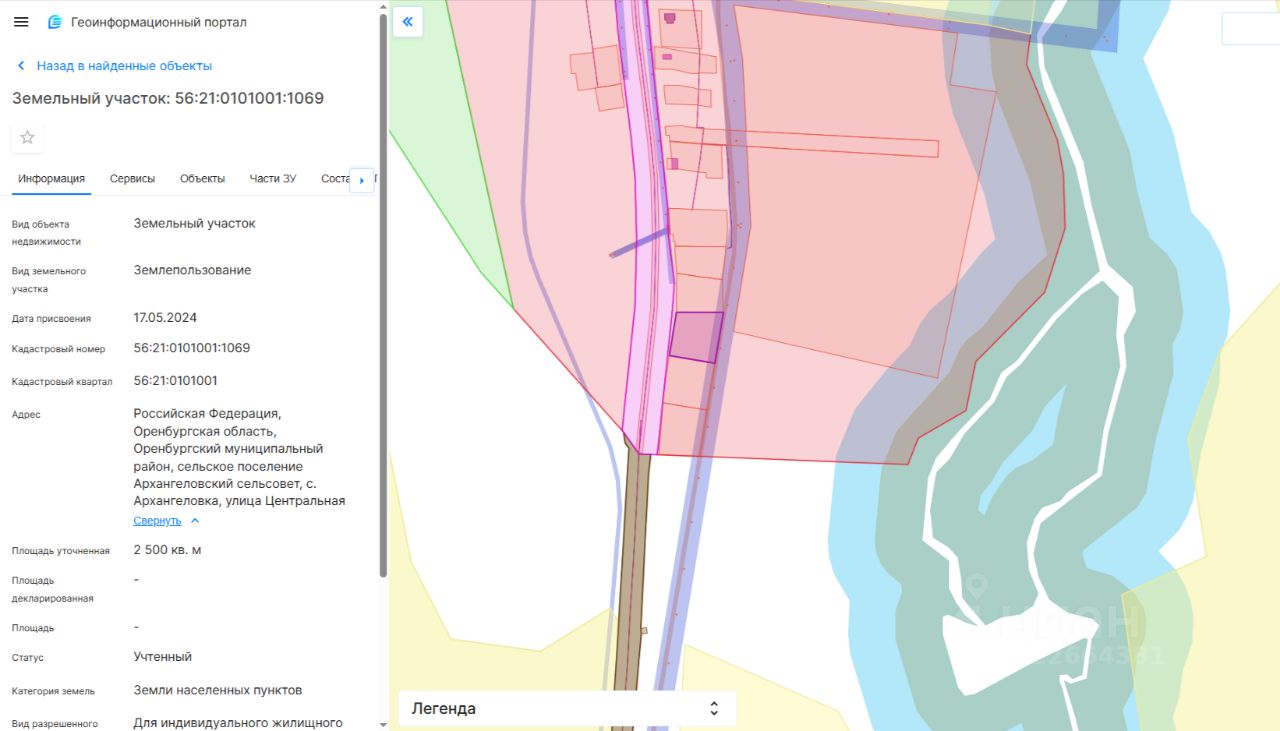Screen dimensions: 1280x731
Task: Click the Геоинформационный портал logo icon
Action: [55, 22]
